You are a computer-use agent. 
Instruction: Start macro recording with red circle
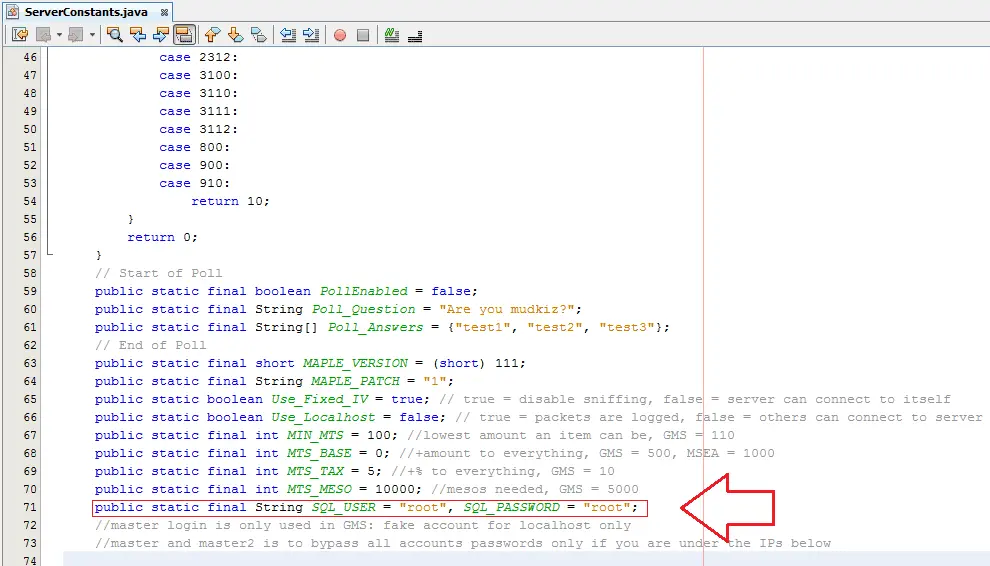340,35
